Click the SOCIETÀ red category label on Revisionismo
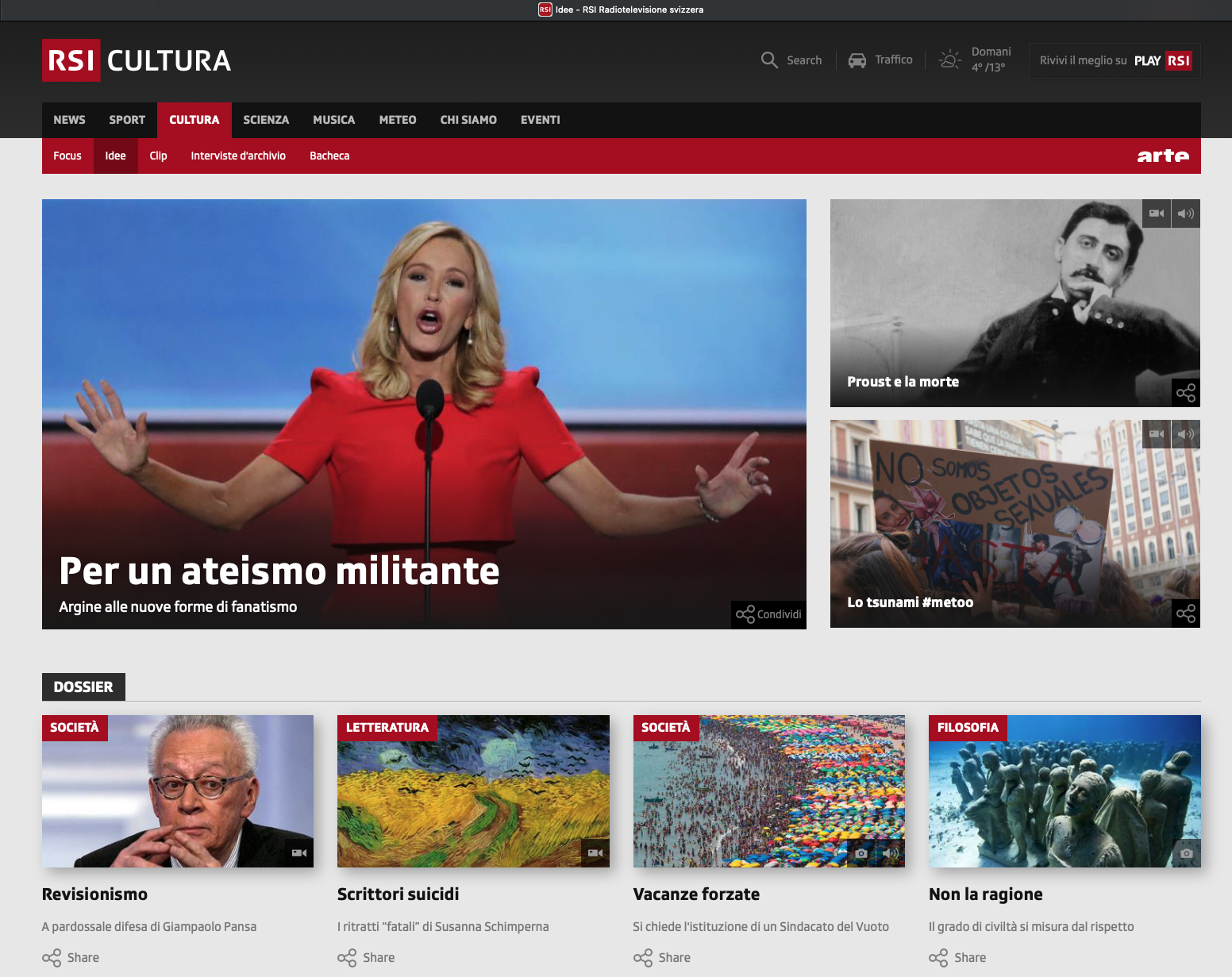The height and width of the screenshot is (977, 1232). click(x=75, y=727)
